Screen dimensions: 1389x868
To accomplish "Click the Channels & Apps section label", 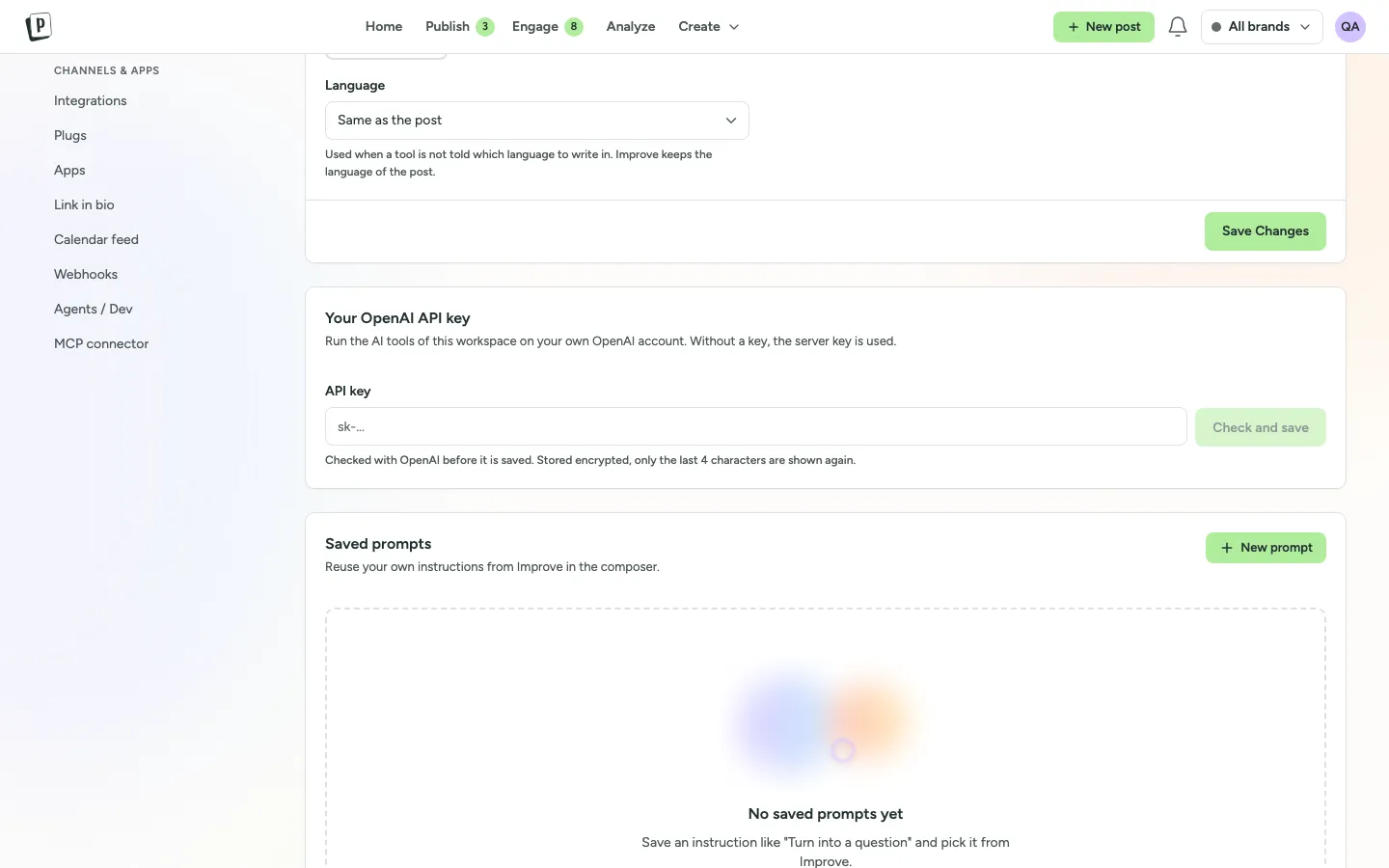I will pyautogui.click(x=107, y=70).
